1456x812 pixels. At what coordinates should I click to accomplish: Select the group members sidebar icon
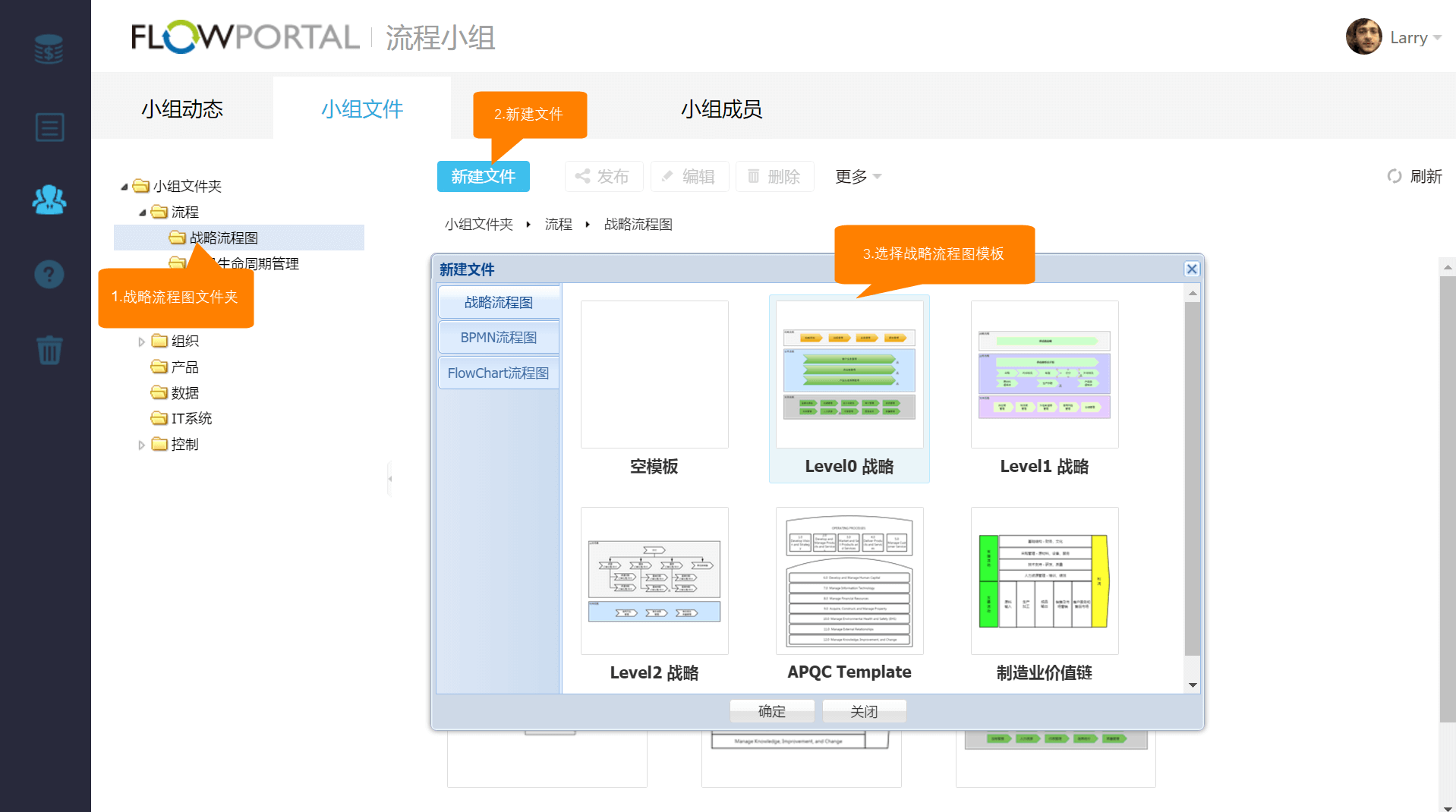pos(49,200)
